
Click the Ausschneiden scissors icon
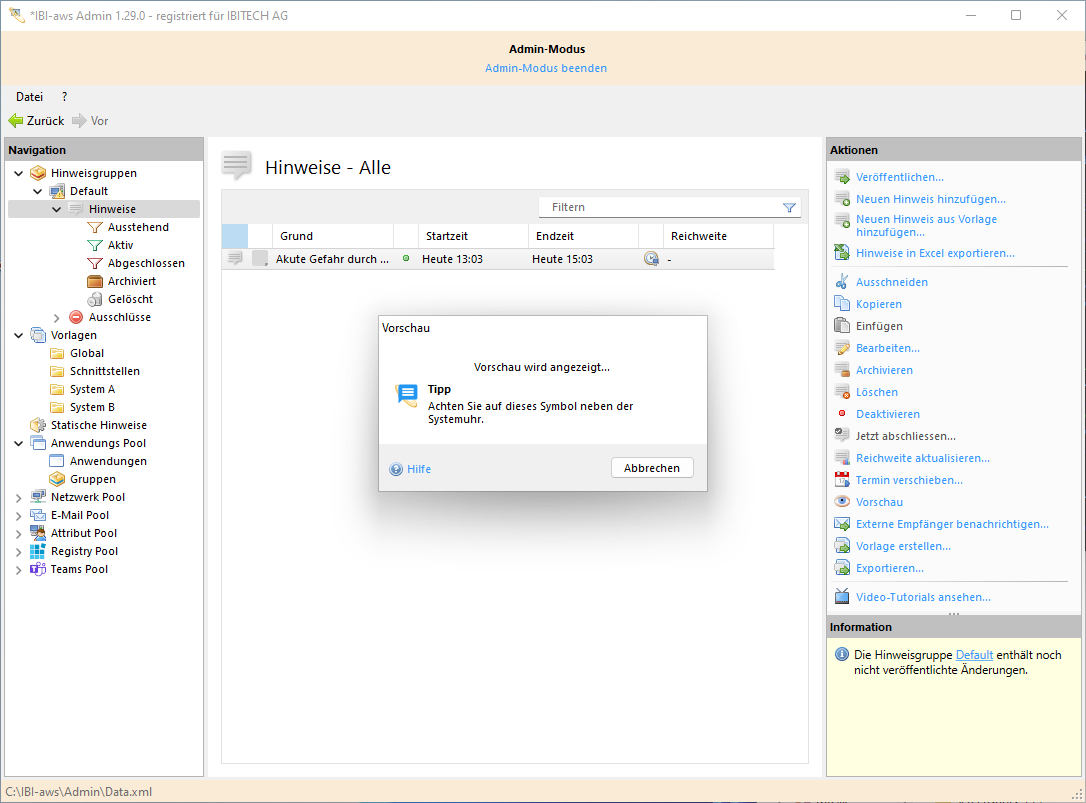click(x=841, y=282)
